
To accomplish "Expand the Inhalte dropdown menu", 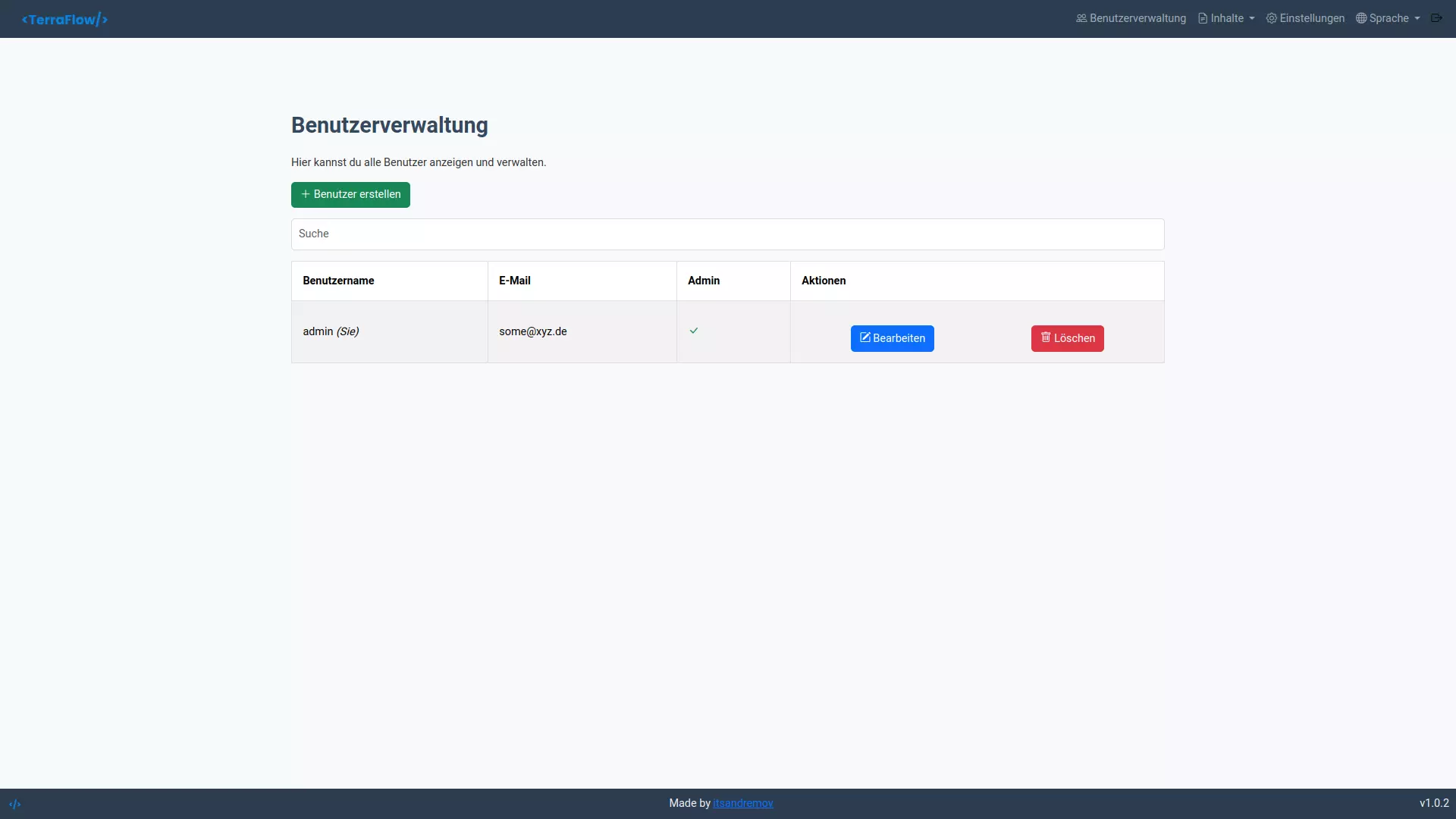I will pos(1226,18).
